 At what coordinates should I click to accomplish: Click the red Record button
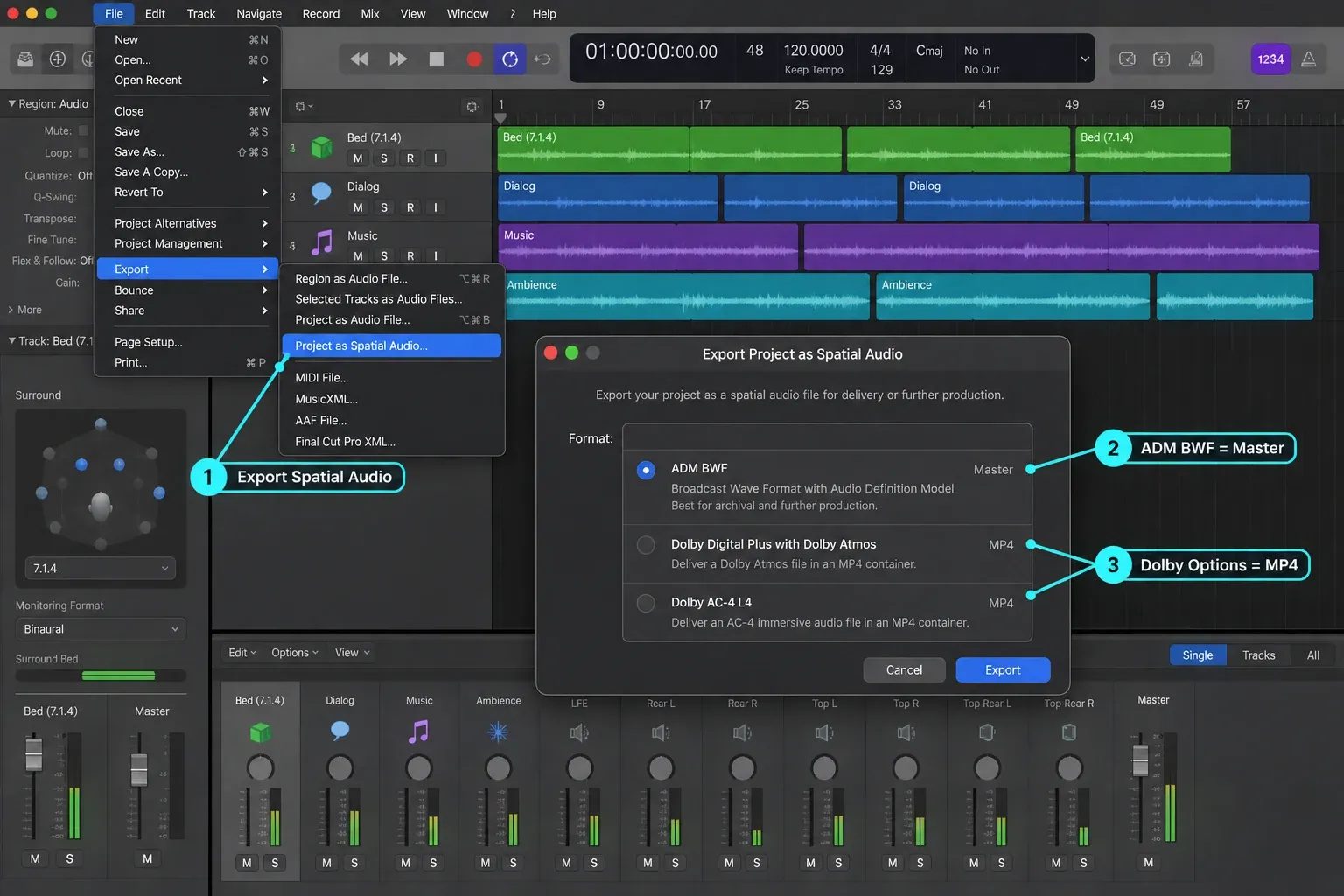tap(474, 59)
